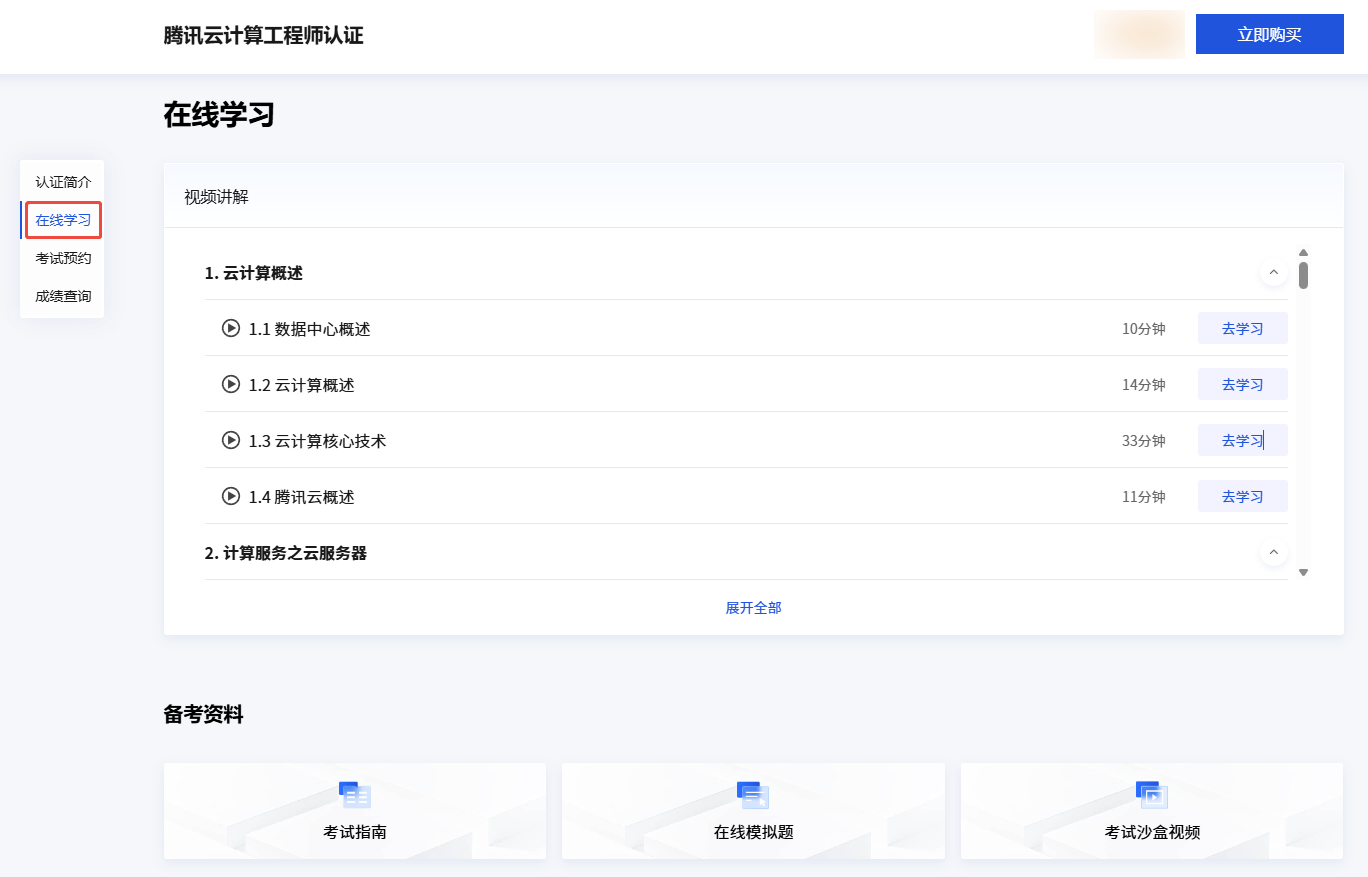Open the 在线模拟题 card
1368x877 pixels.
pos(753,811)
